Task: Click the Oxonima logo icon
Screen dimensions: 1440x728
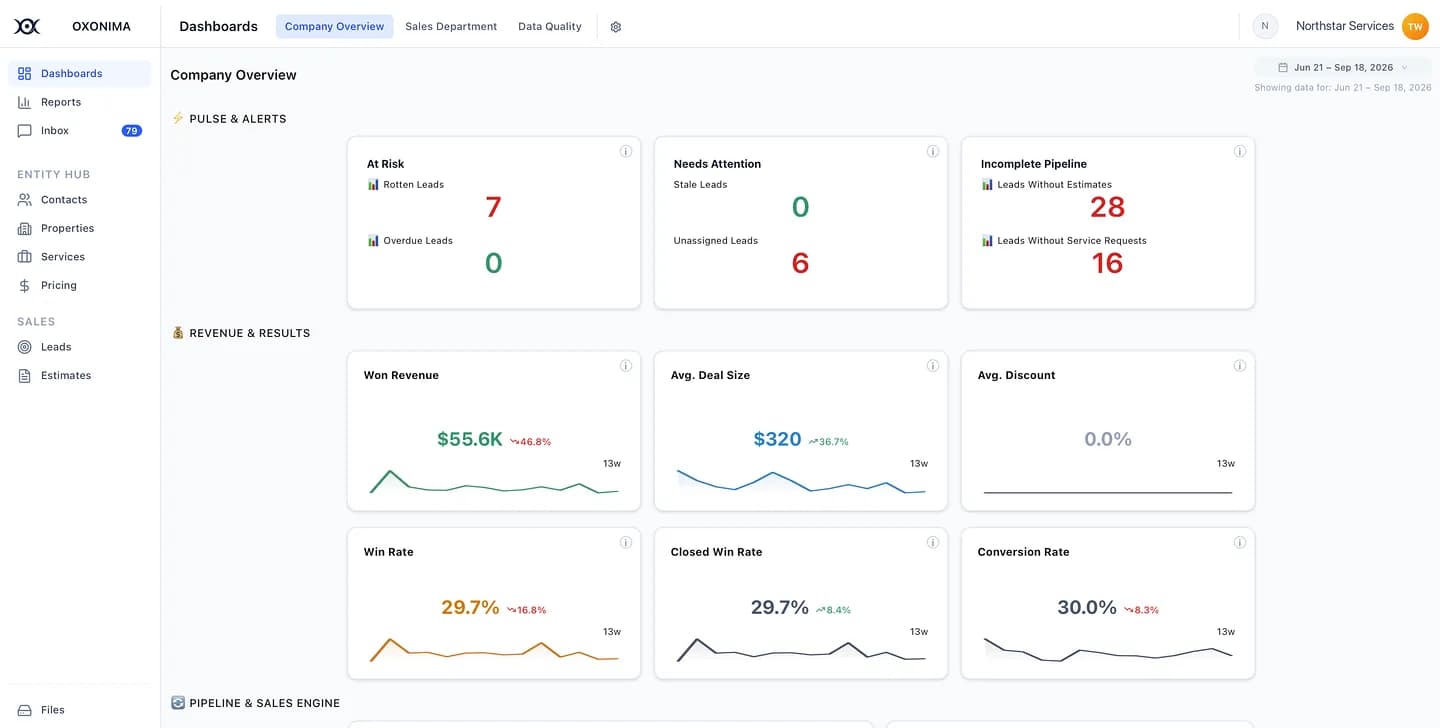Action: [27, 26]
